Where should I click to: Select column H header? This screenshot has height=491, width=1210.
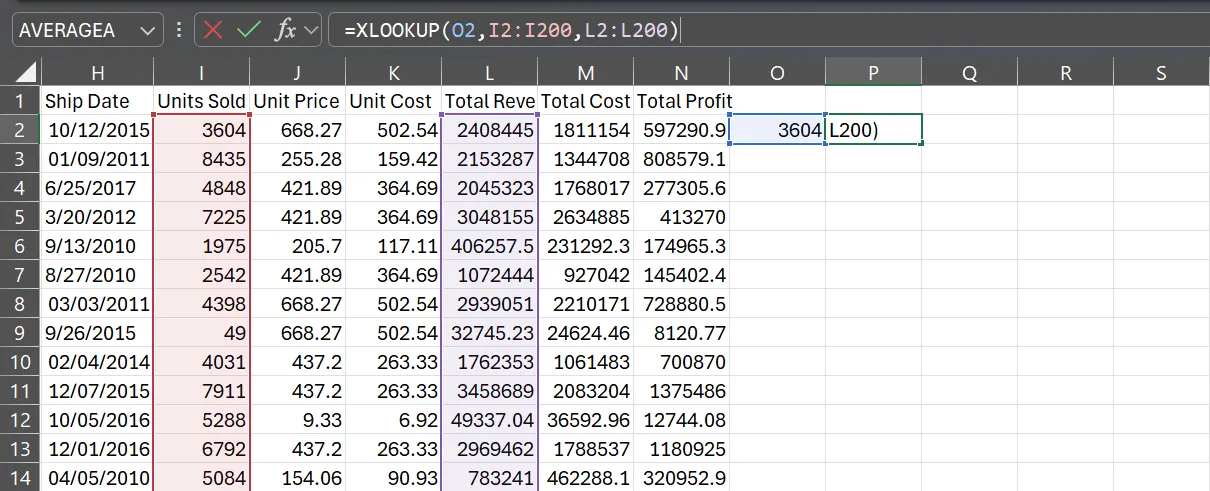pos(97,72)
